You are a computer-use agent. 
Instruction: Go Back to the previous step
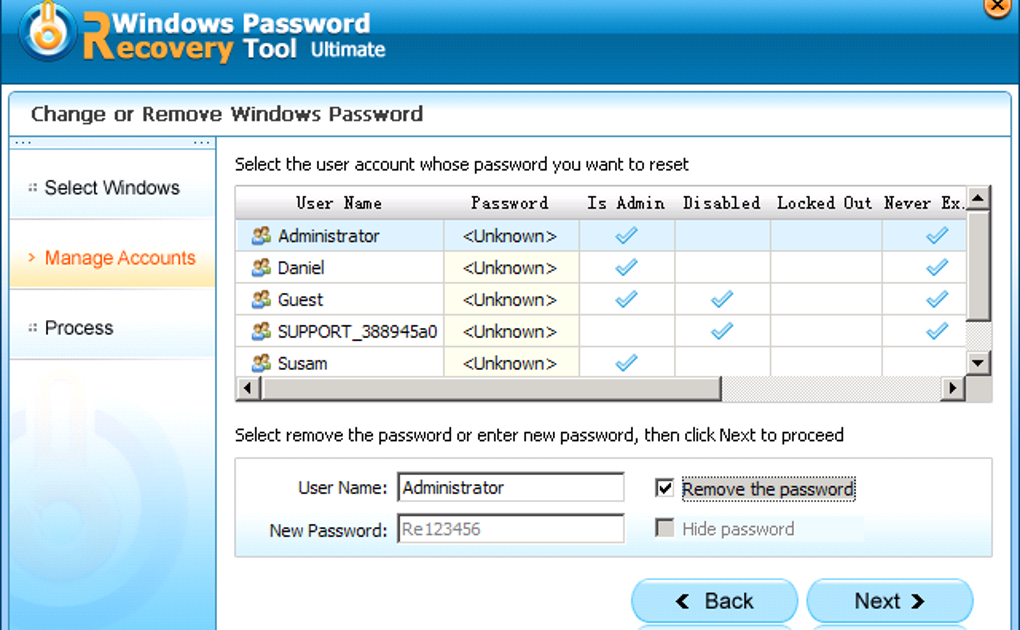(x=714, y=601)
